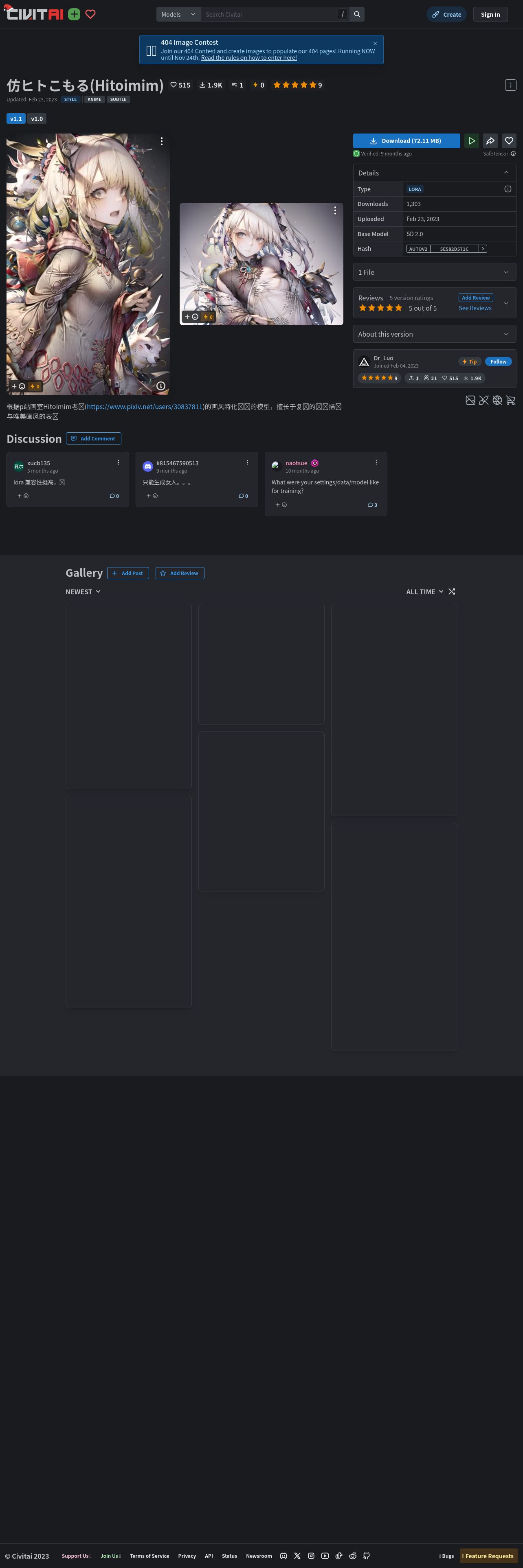The image size is (523, 1568).
Task: Dismiss the 404 Image Contest banner
Action: click(x=375, y=43)
